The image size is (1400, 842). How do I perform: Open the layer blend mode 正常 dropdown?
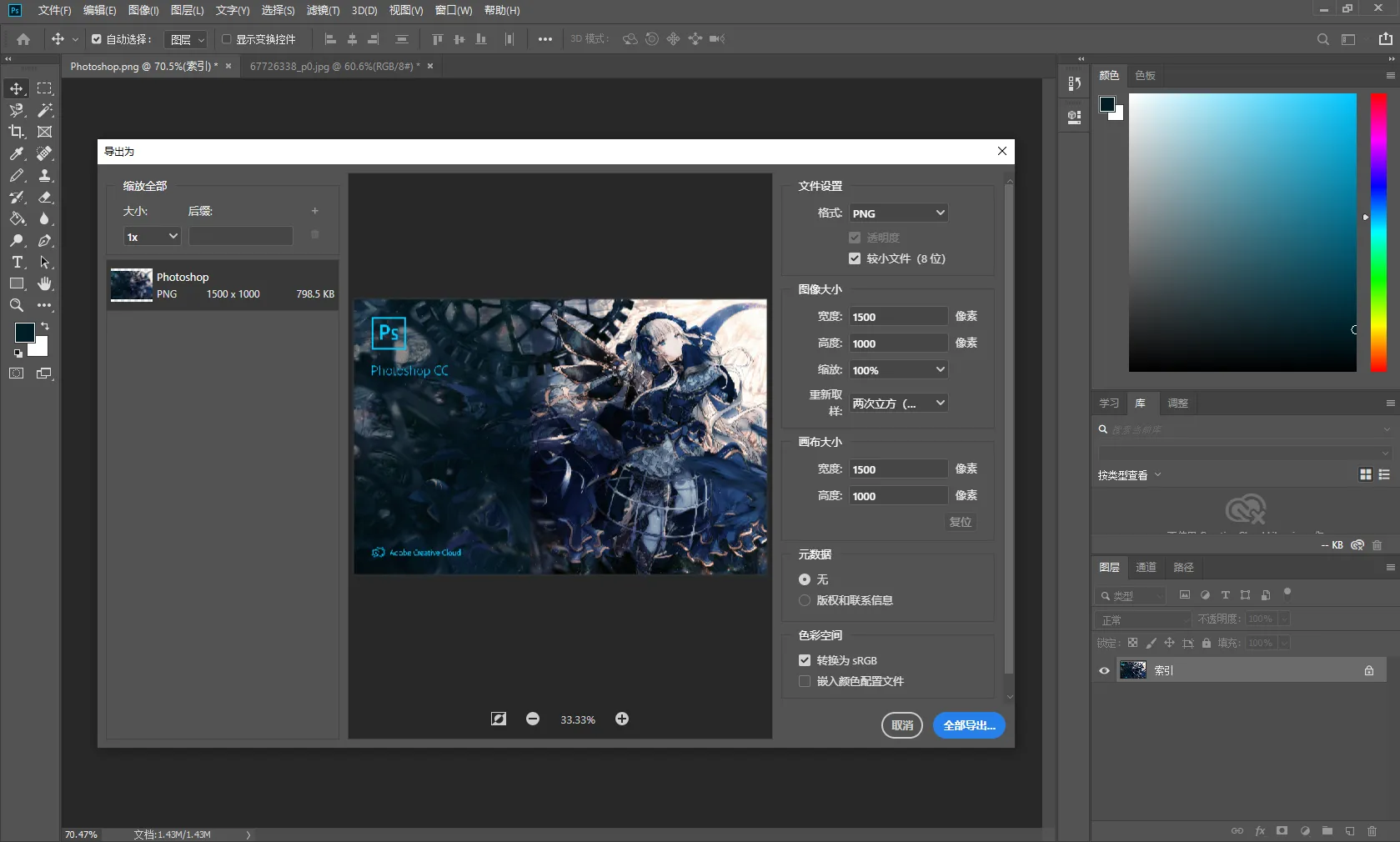click(x=1144, y=619)
